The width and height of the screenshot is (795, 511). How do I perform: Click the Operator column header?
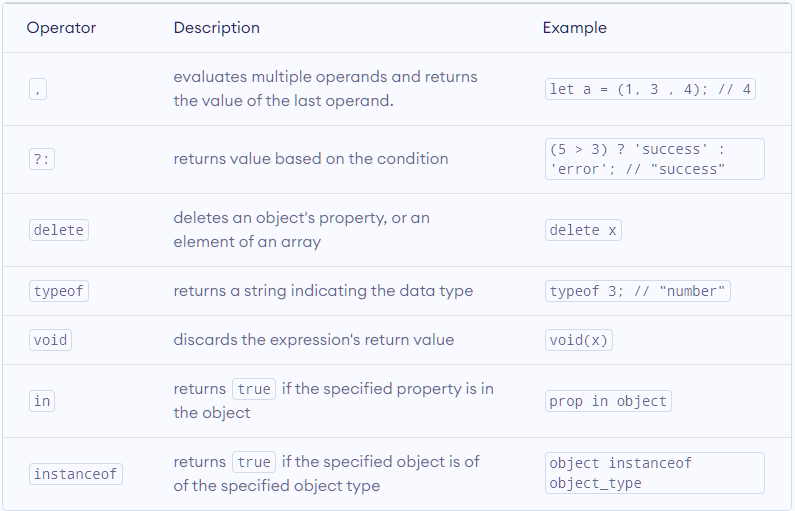pyautogui.click(x=61, y=27)
